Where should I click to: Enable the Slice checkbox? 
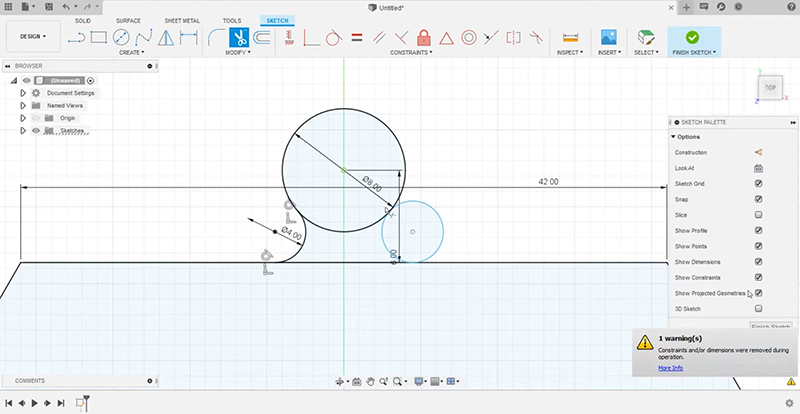click(758, 215)
